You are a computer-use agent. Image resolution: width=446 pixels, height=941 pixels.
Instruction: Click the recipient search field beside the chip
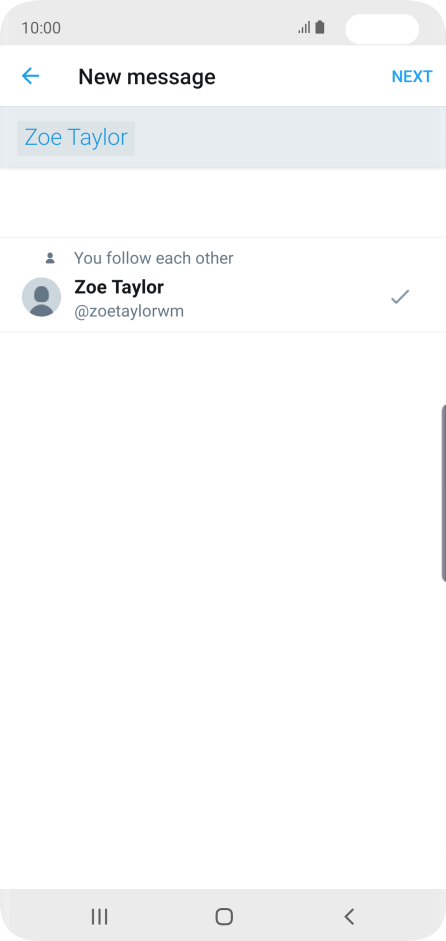click(x=291, y=138)
